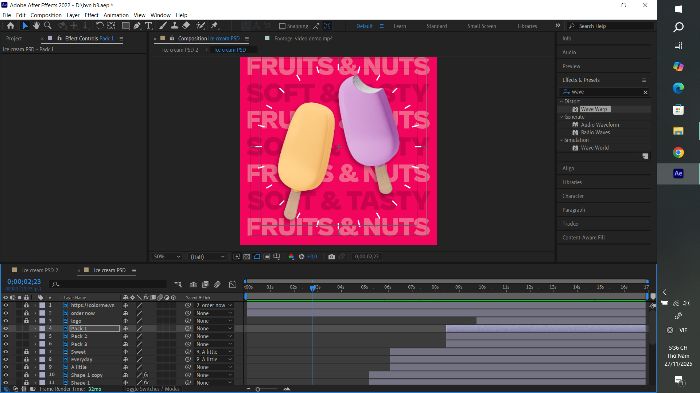Click the Graph Editor icon in timeline
The height and width of the screenshot is (393, 700).
click(232, 284)
